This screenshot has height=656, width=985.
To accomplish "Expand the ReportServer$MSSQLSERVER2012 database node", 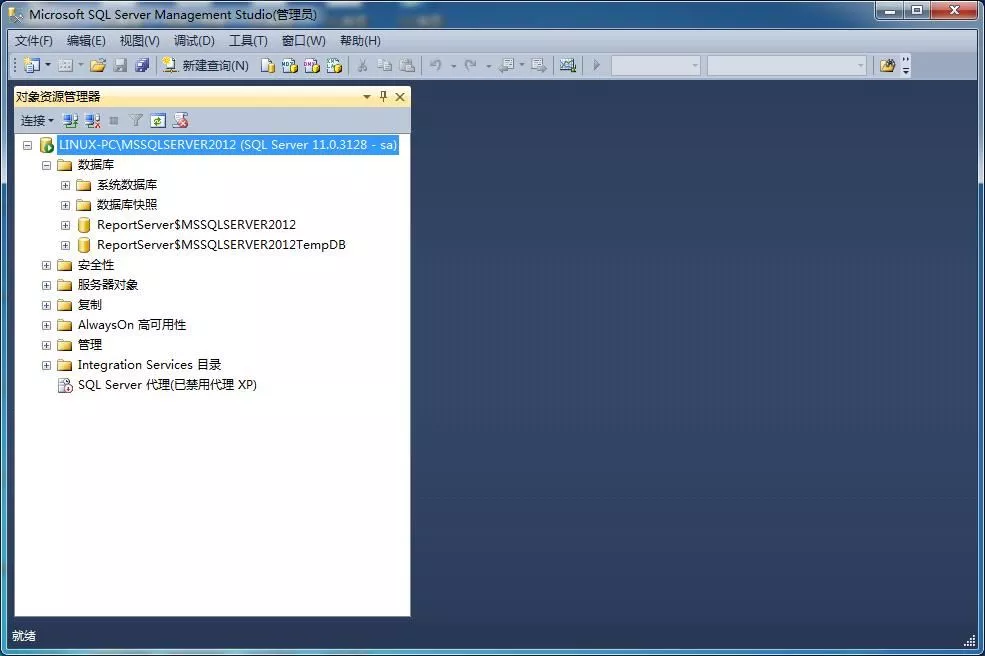I will point(65,225).
